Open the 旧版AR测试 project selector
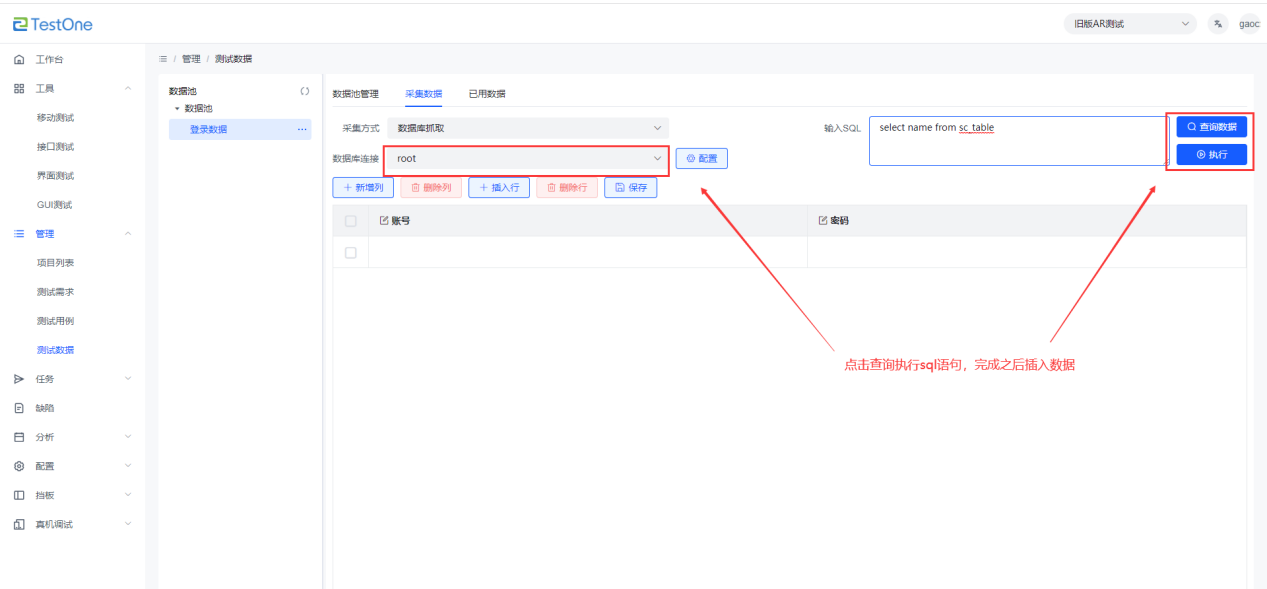 (x=1129, y=24)
